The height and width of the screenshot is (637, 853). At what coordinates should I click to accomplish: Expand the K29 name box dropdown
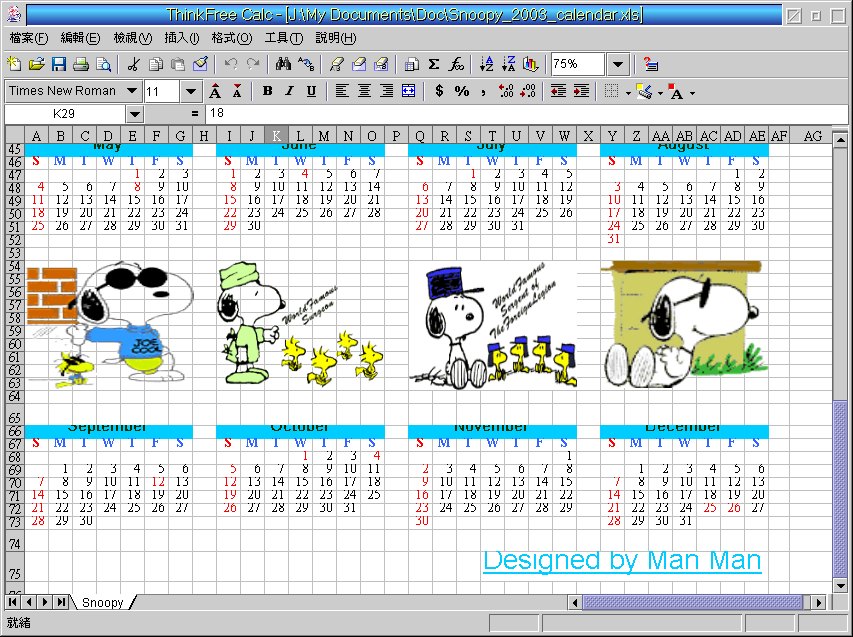pos(134,114)
